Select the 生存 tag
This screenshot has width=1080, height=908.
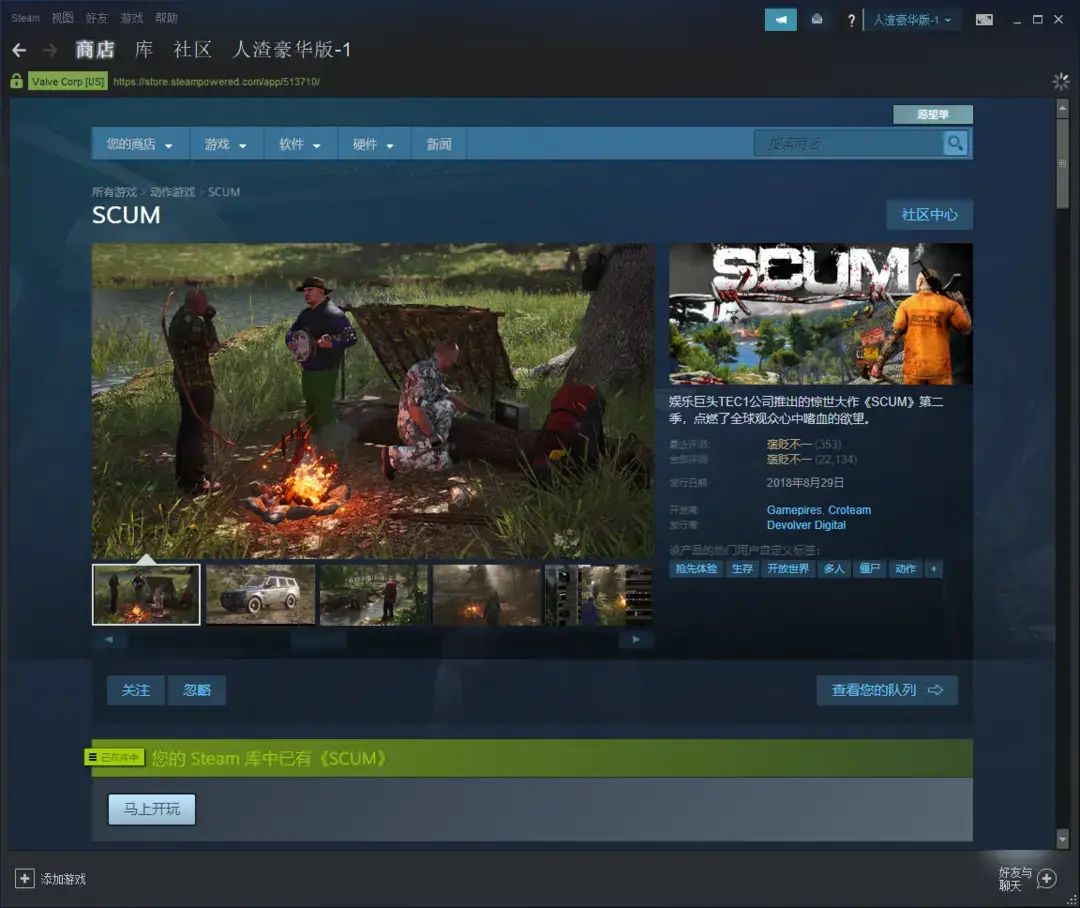(742, 568)
